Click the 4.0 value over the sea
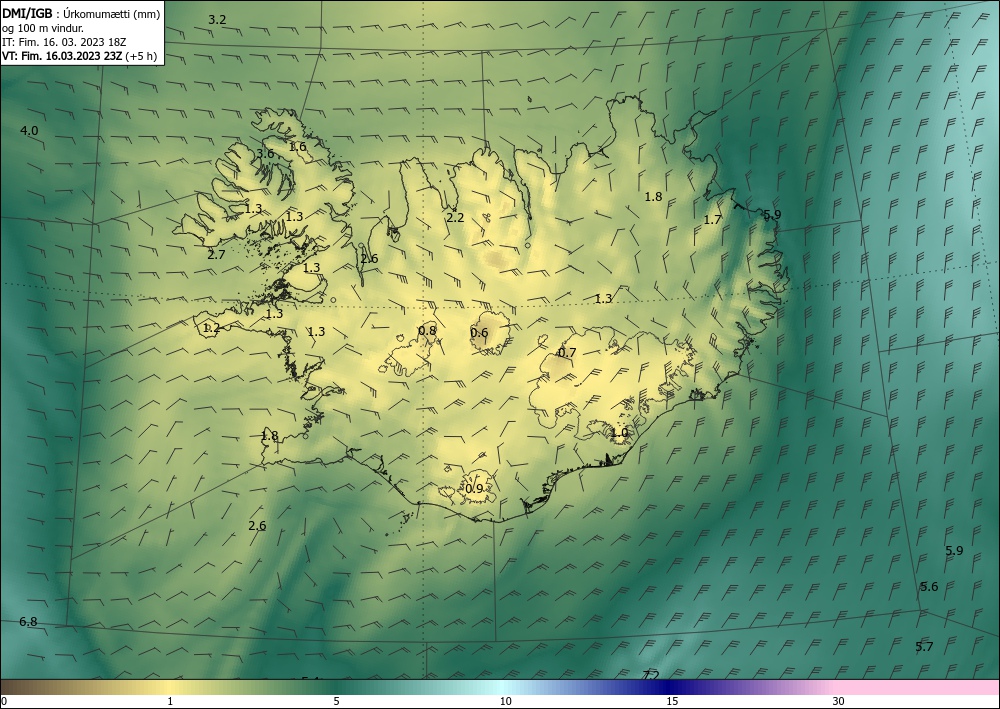The height and width of the screenshot is (709, 1000). tap(29, 131)
